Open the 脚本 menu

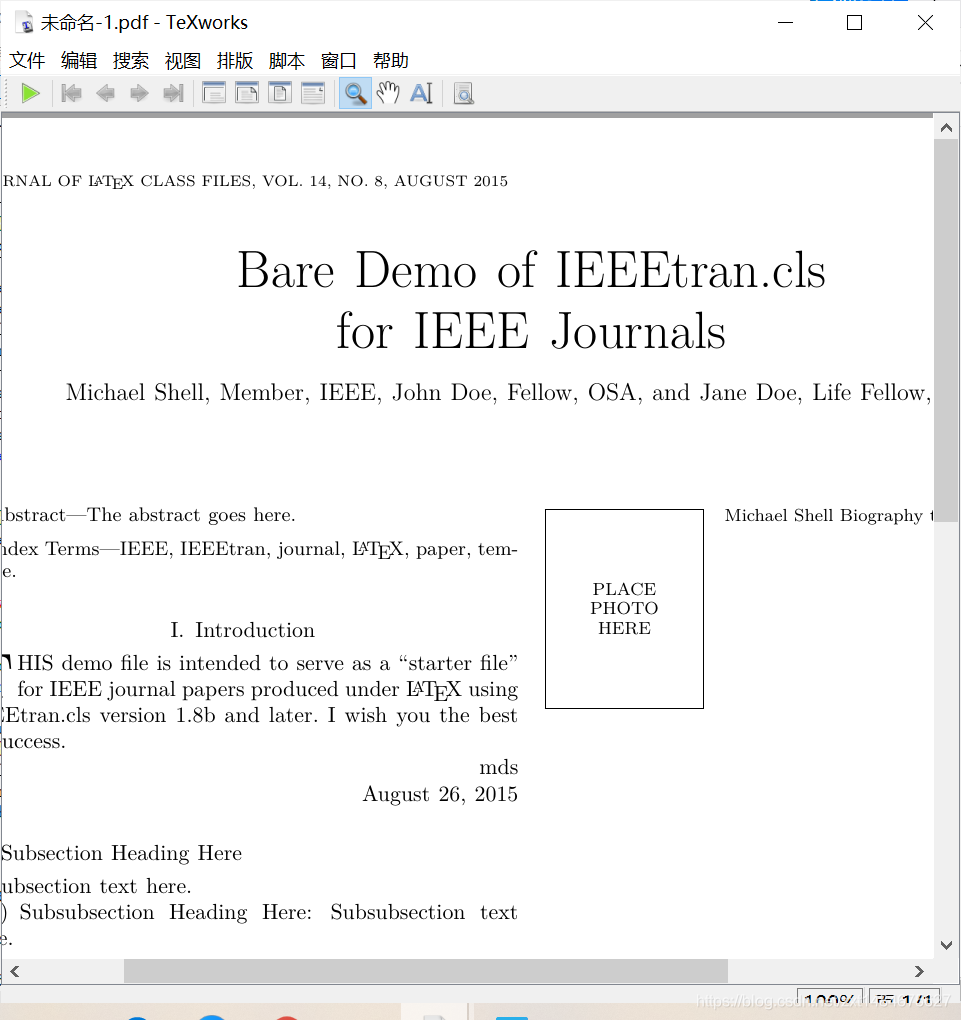coord(287,60)
